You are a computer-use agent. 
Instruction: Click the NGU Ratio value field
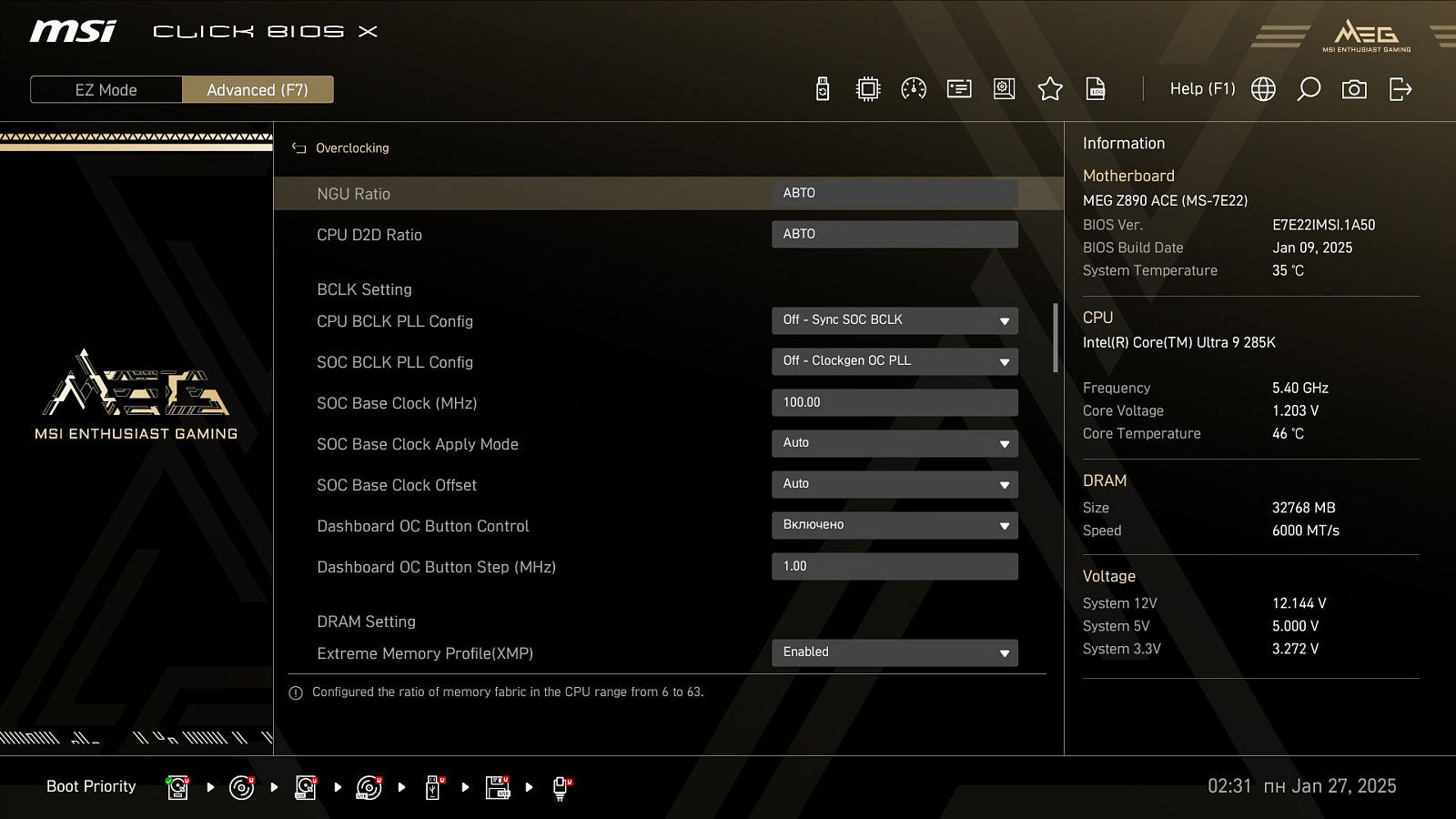[x=895, y=193]
